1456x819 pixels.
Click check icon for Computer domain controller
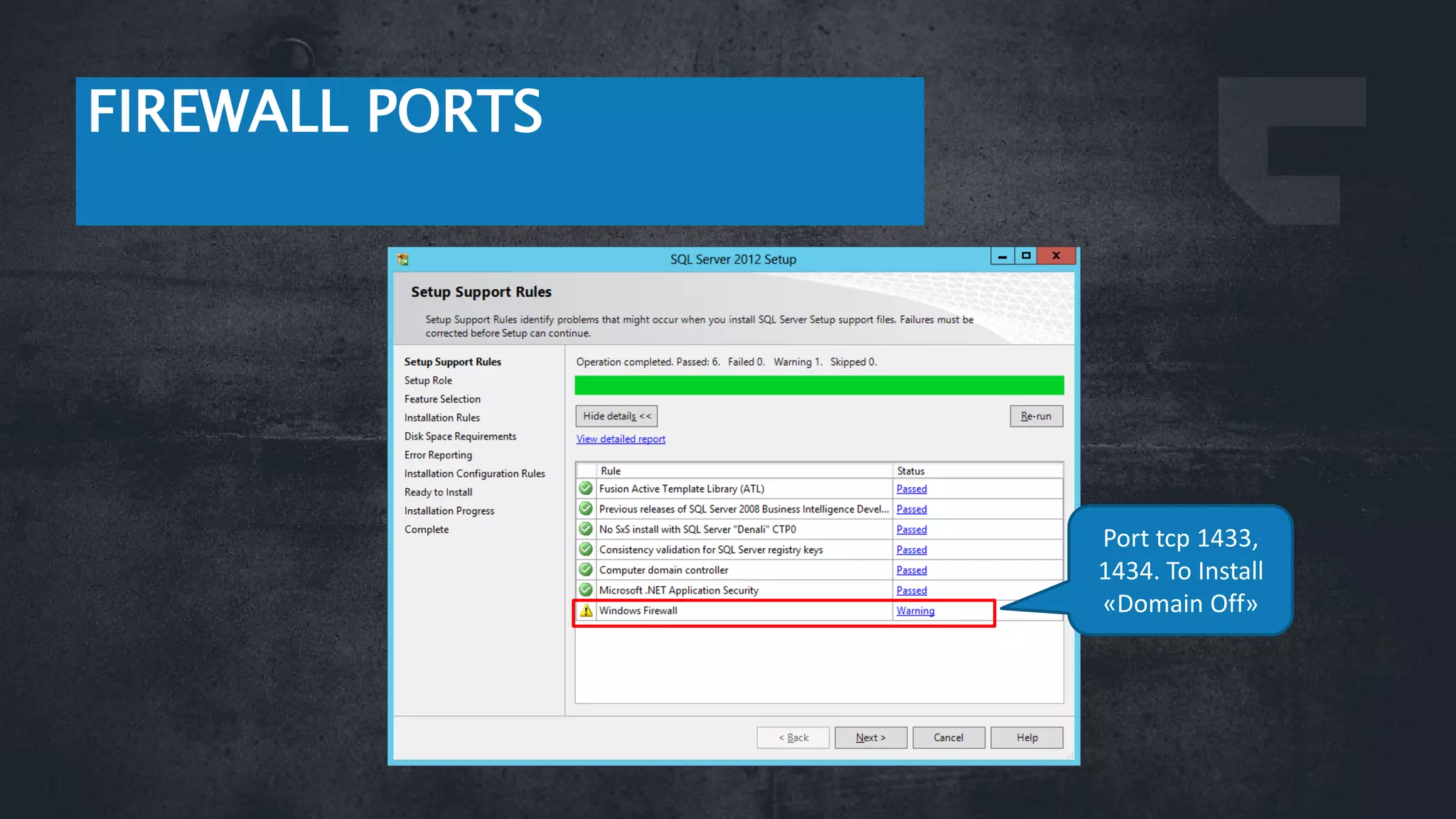pos(586,569)
